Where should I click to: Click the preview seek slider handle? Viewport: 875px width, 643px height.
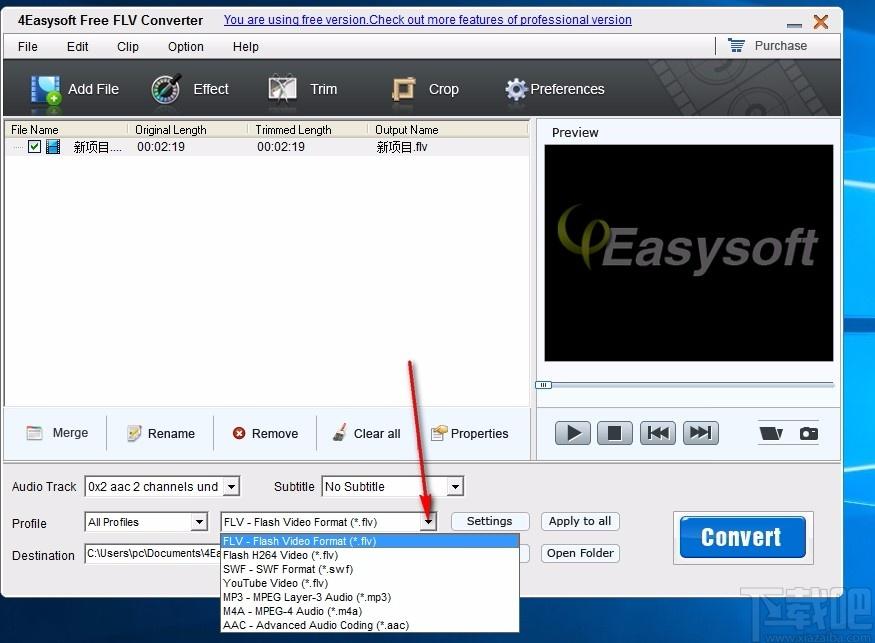543,385
